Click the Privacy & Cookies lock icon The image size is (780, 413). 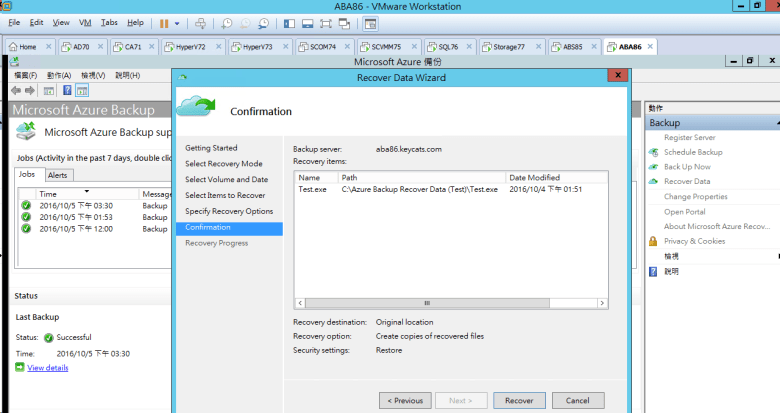pyautogui.click(x=654, y=241)
